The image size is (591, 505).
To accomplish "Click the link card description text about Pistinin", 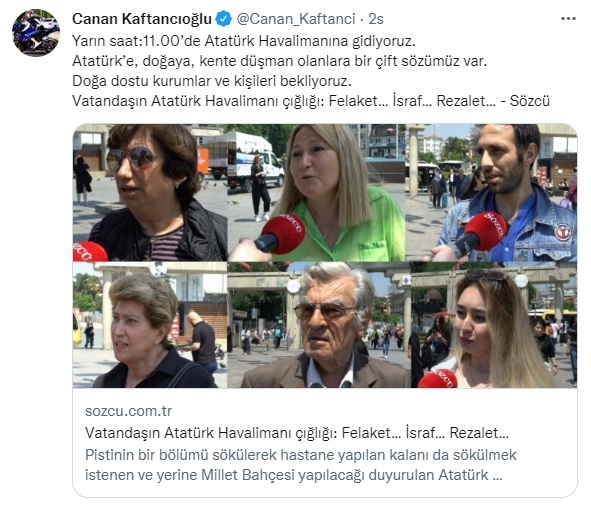I will 301,465.
